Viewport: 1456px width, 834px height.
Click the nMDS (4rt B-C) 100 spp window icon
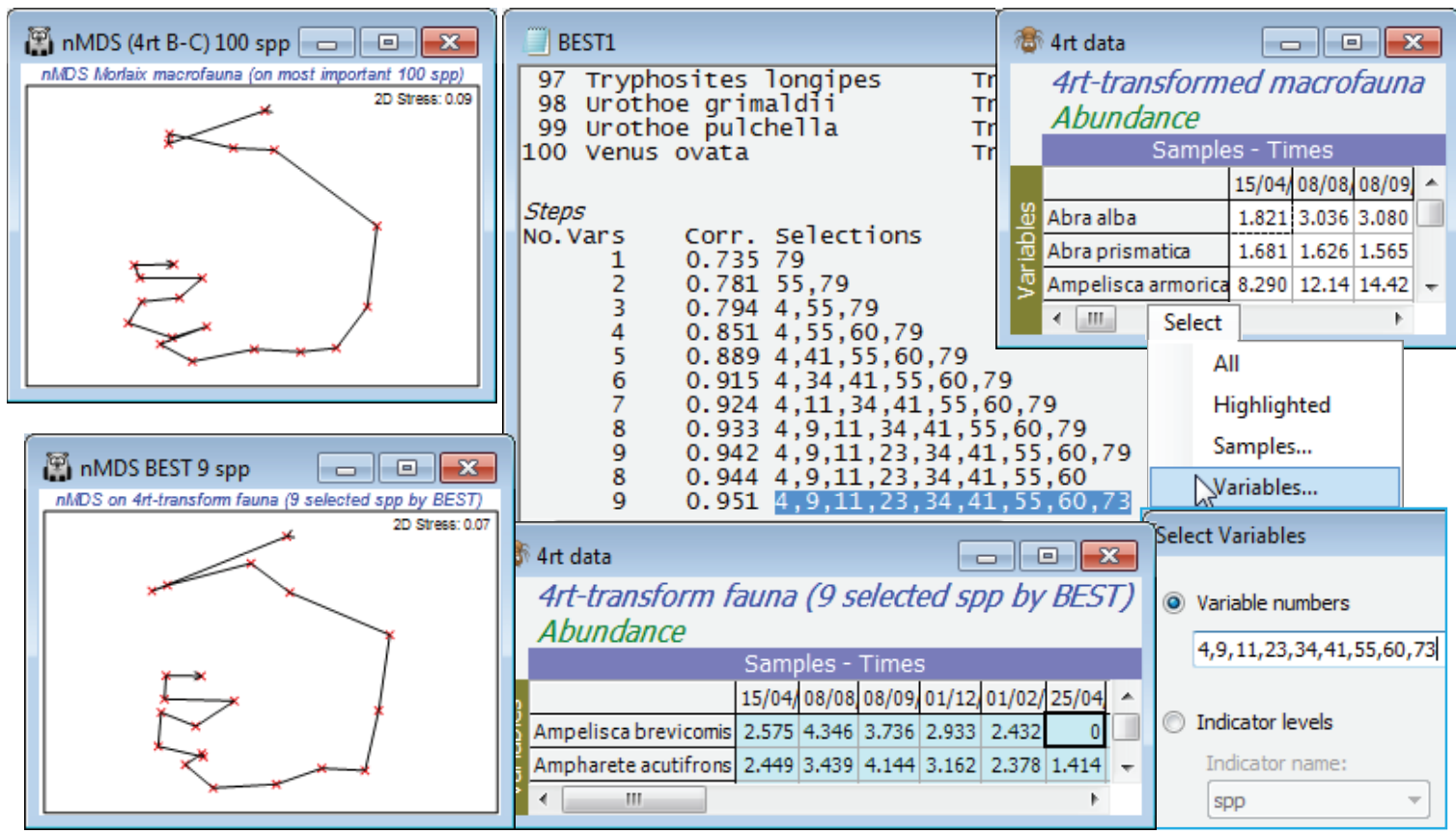pyautogui.click(x=39, y=42)
